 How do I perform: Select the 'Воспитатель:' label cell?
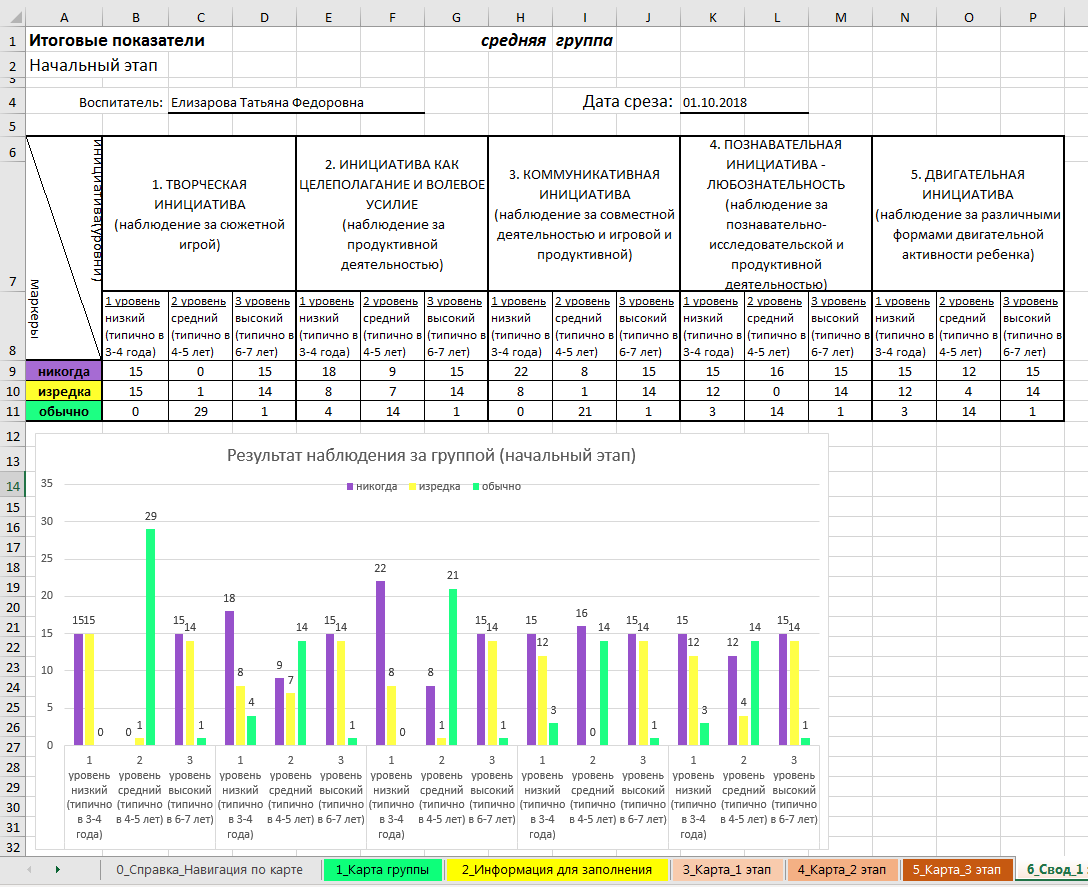tap(121, 103)
